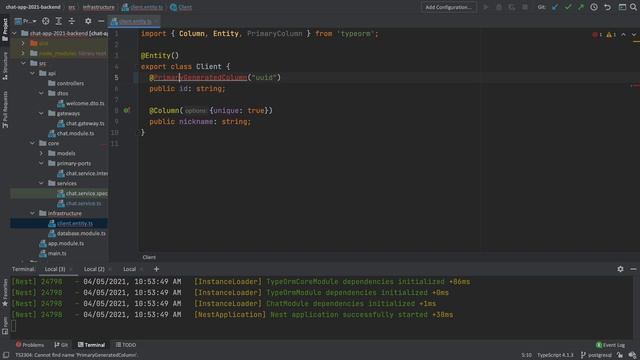Click the gutter icon on line 8

(127, 110)
